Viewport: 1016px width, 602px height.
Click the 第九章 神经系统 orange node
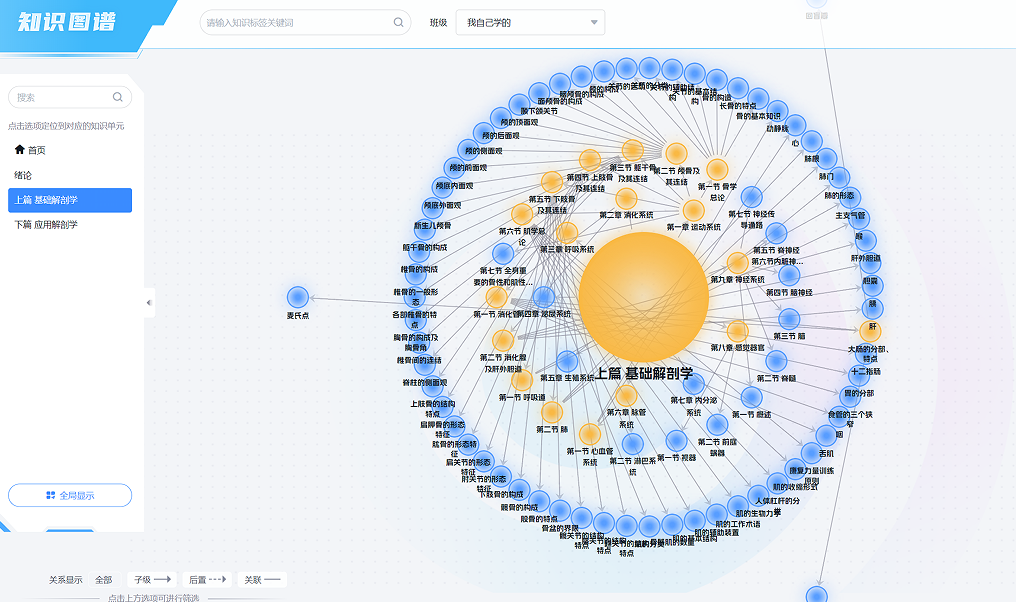click(737, 262)
